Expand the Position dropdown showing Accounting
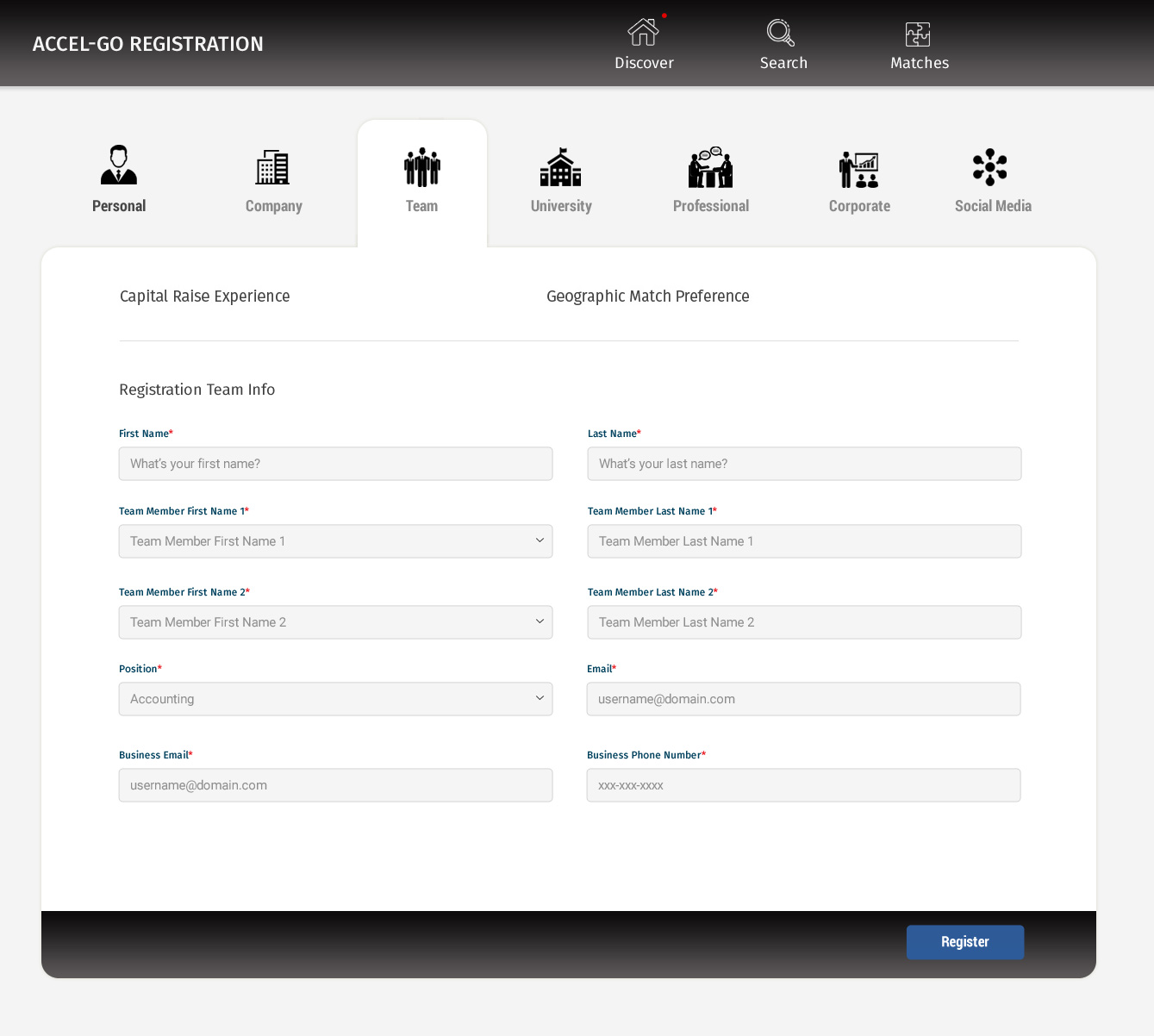The height and width of the screenshot is (1036, 1154). [335, 699]
